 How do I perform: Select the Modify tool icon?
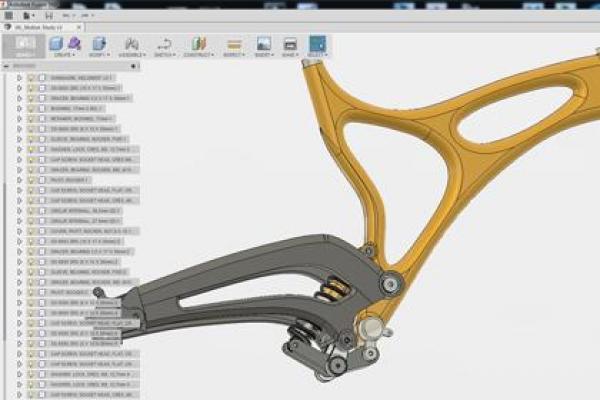point(99,45)
